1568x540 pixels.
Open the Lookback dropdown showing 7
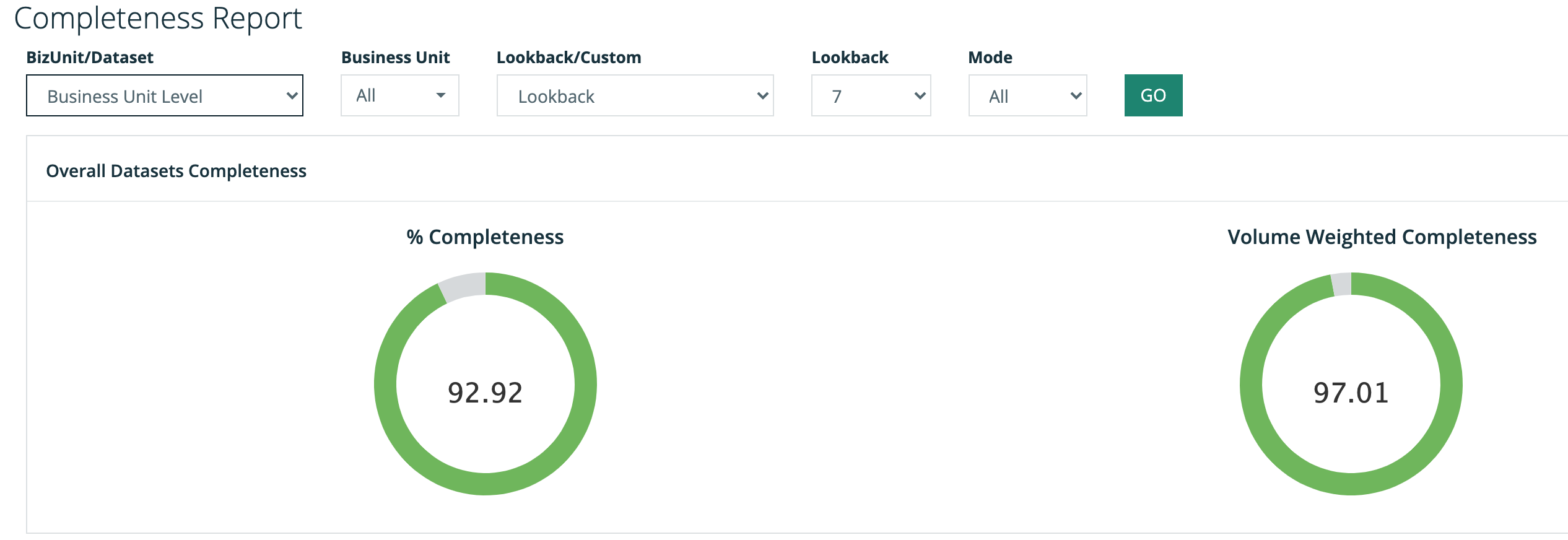[x=871, y=96]
